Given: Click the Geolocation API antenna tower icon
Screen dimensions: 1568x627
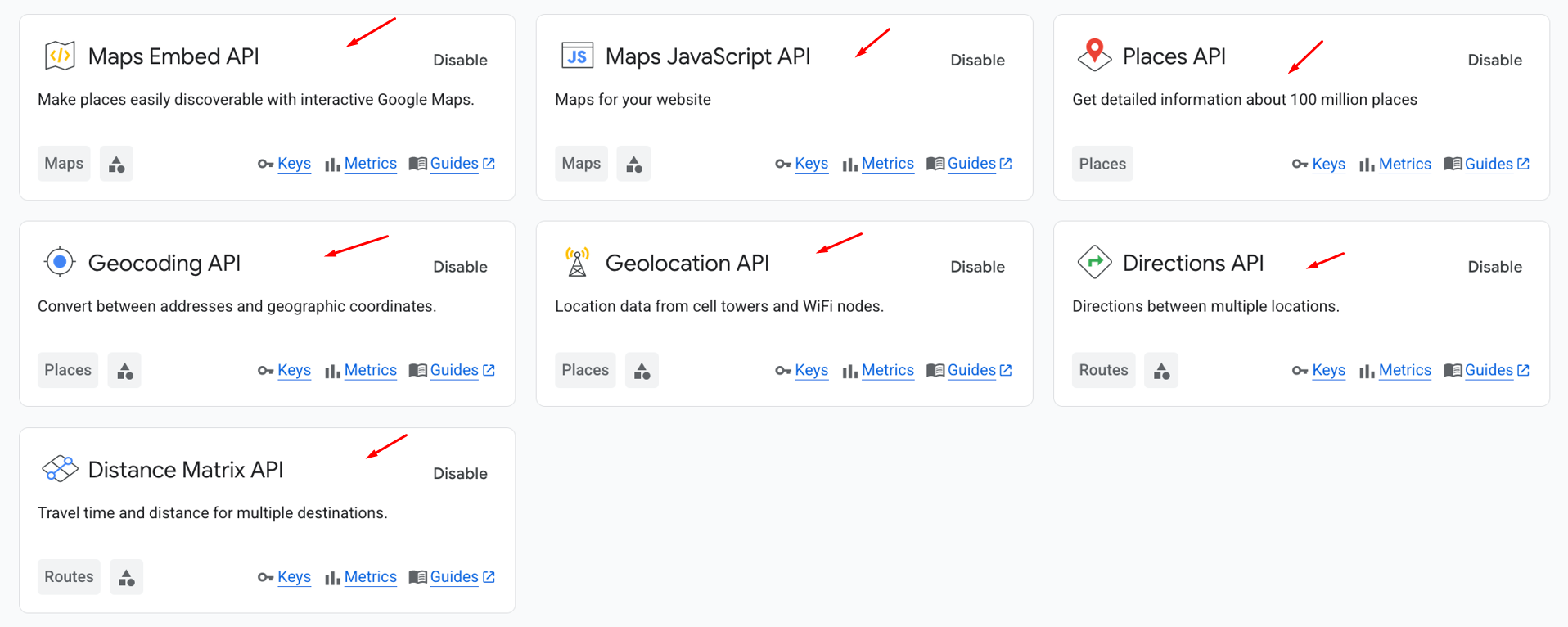Looking at the screenshot, I should (577, 262).
